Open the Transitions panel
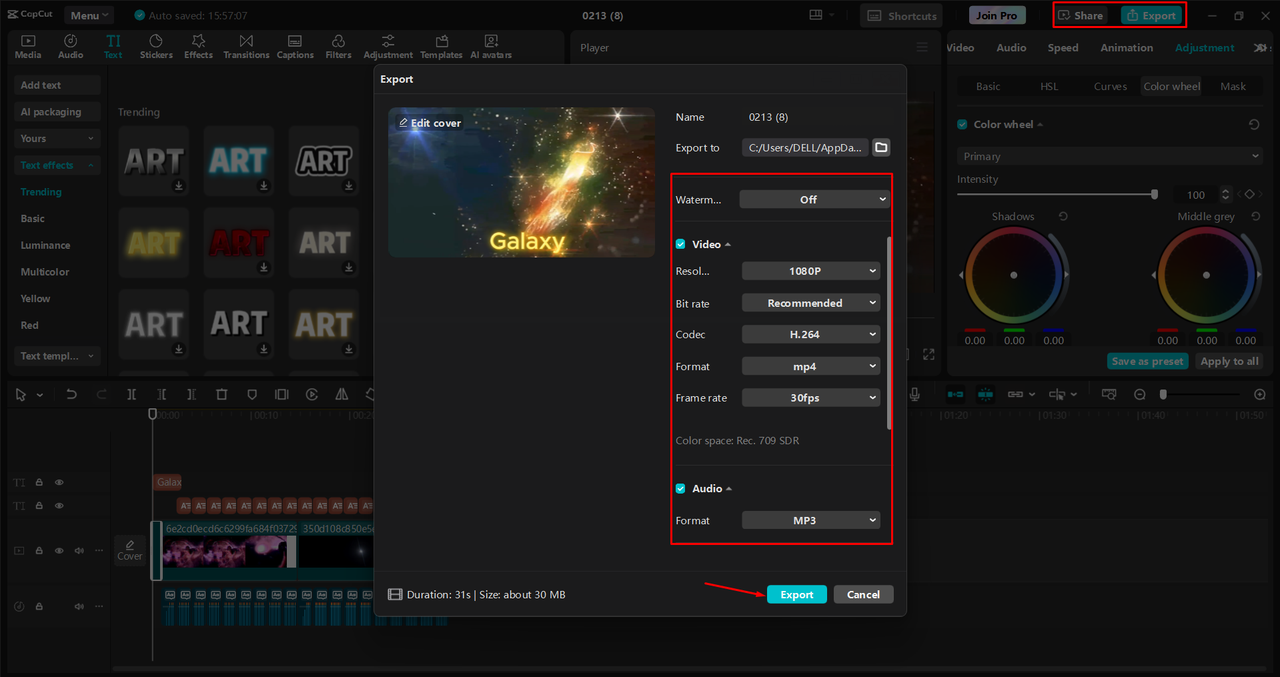The width and height of the screenshot is (1280, 677). click(246, 47)
